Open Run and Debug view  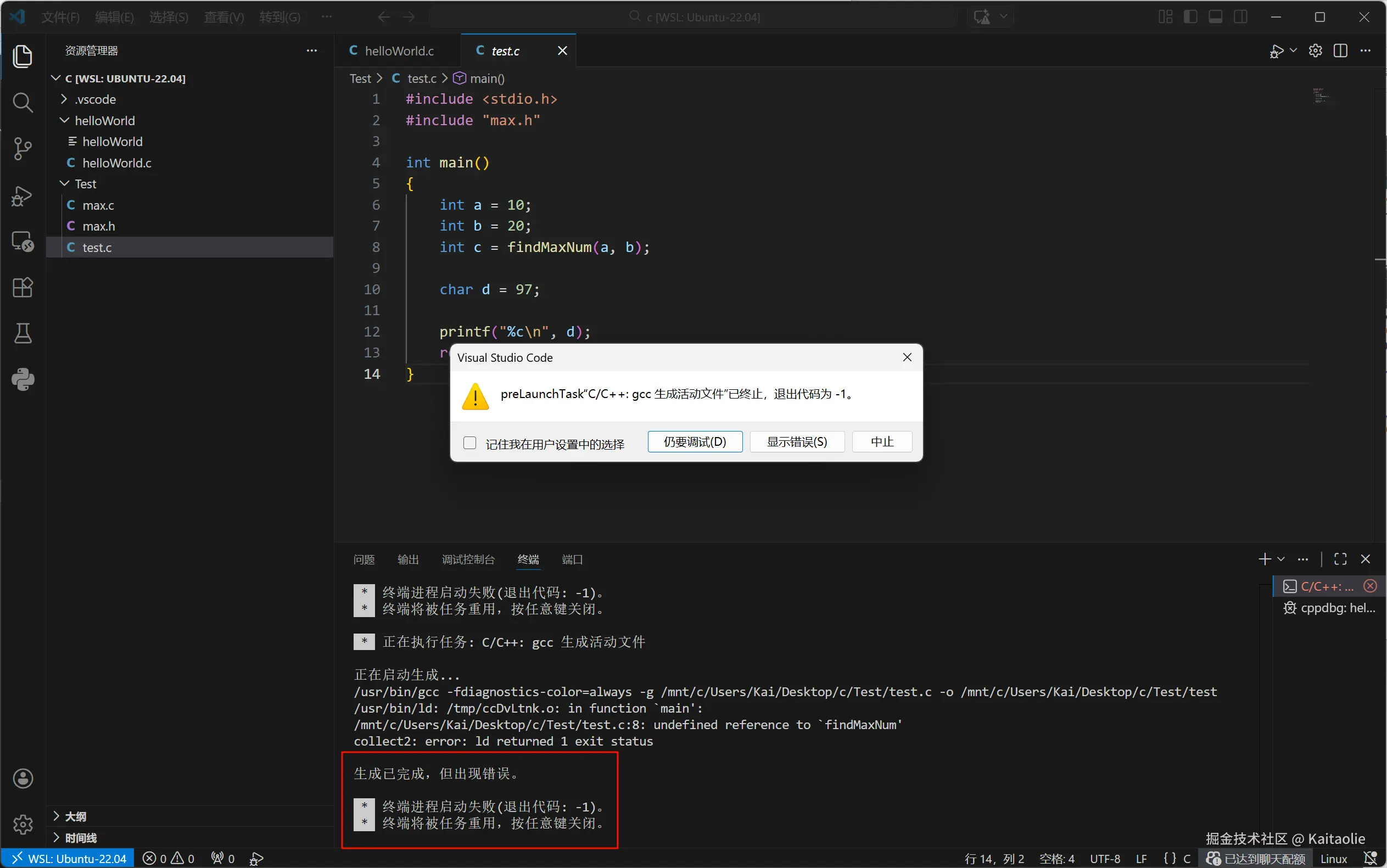click(x=23, y=195)
